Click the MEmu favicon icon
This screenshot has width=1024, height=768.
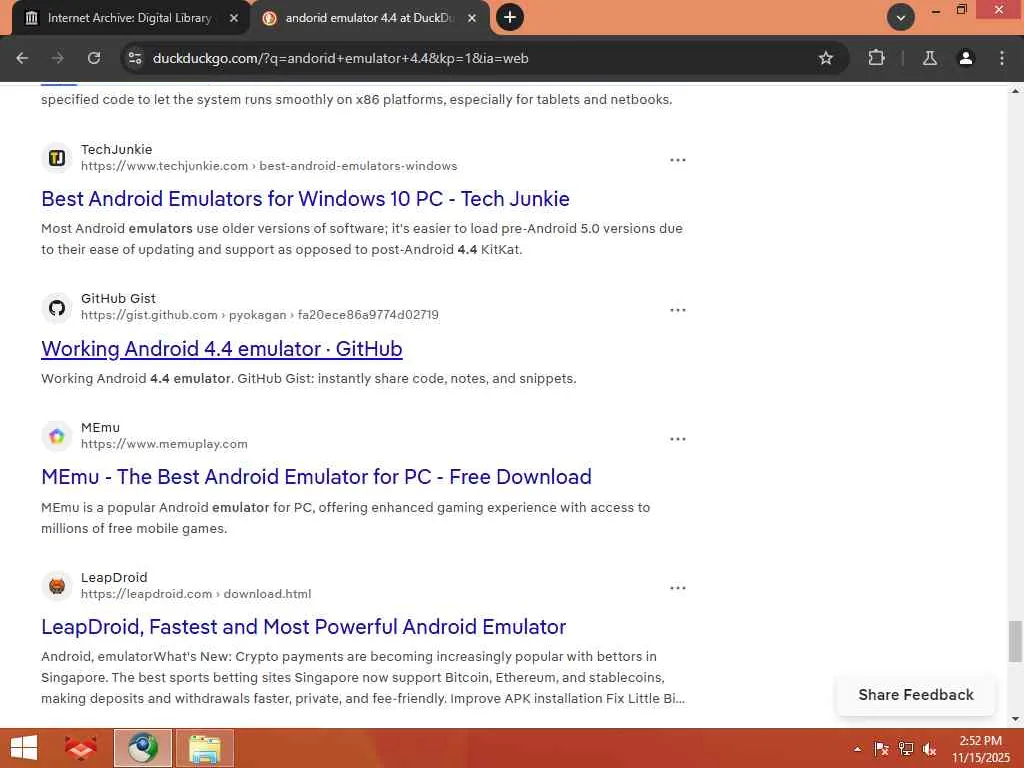(x=57, y=436)
